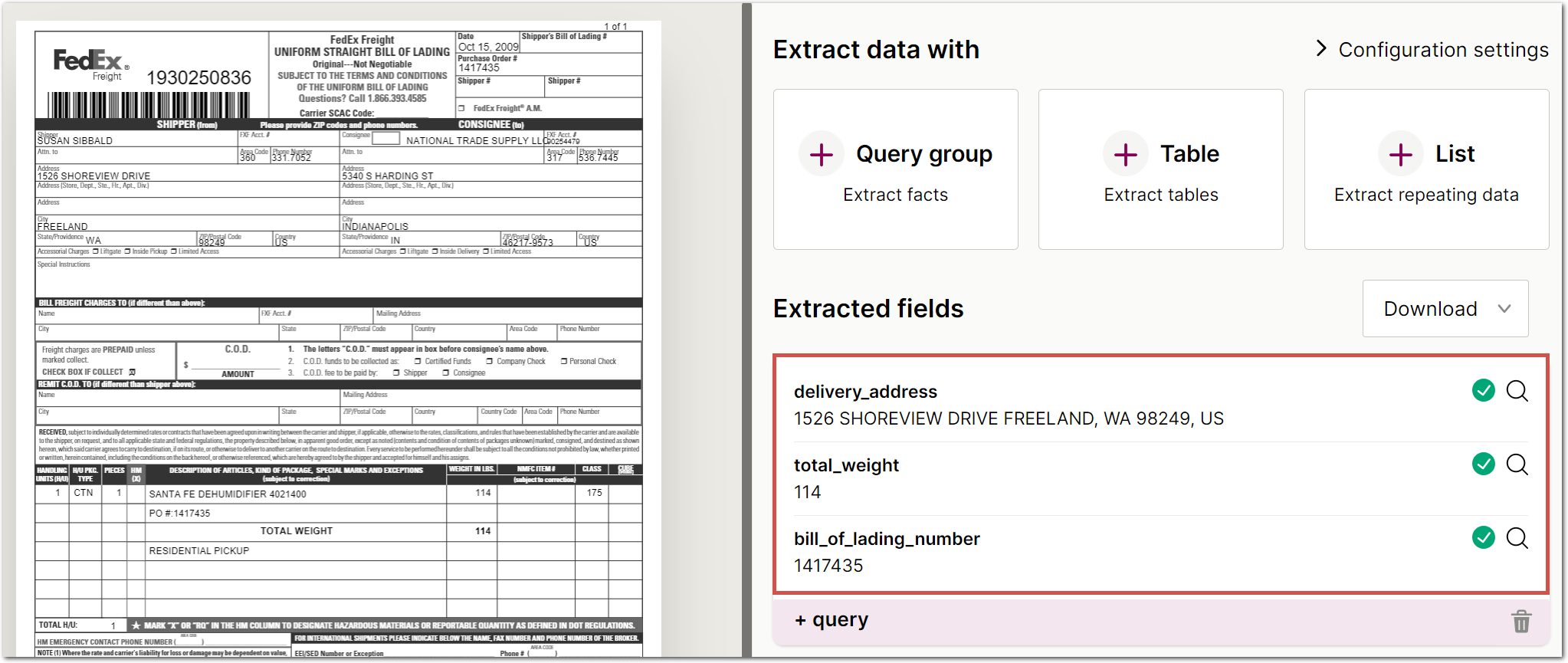Expand Configuration settings chevron
Image resolution: width=1568 pixels, height=663 pixels.
(1321, 49)
